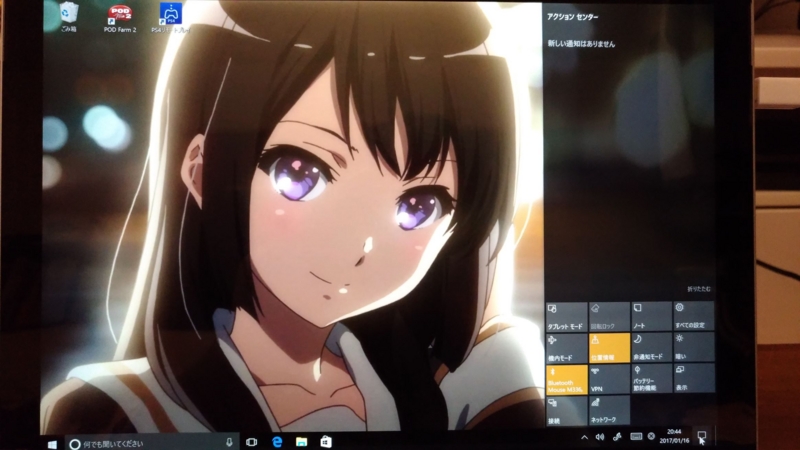Open the POD Farm 2 desktop shortcut
The image size is (800, 450).
[120, 19]
